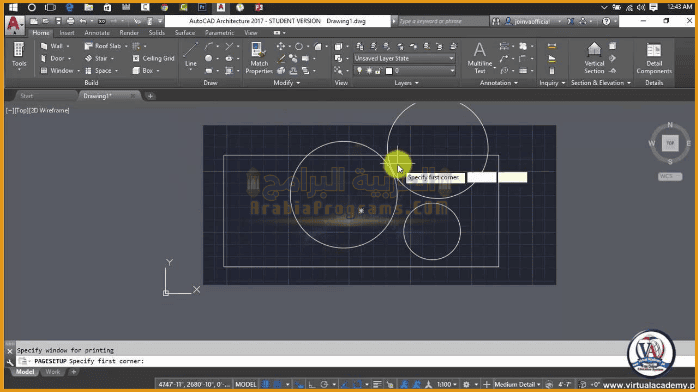
Task: Select the Space tool
Action: click(98, 71)
